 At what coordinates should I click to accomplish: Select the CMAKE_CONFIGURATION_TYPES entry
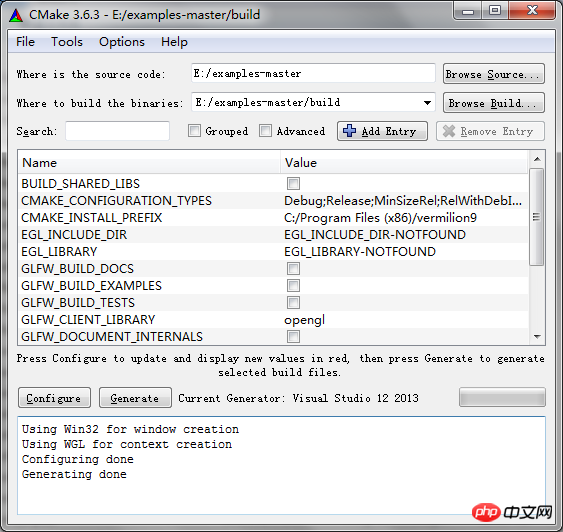[116, 201]
